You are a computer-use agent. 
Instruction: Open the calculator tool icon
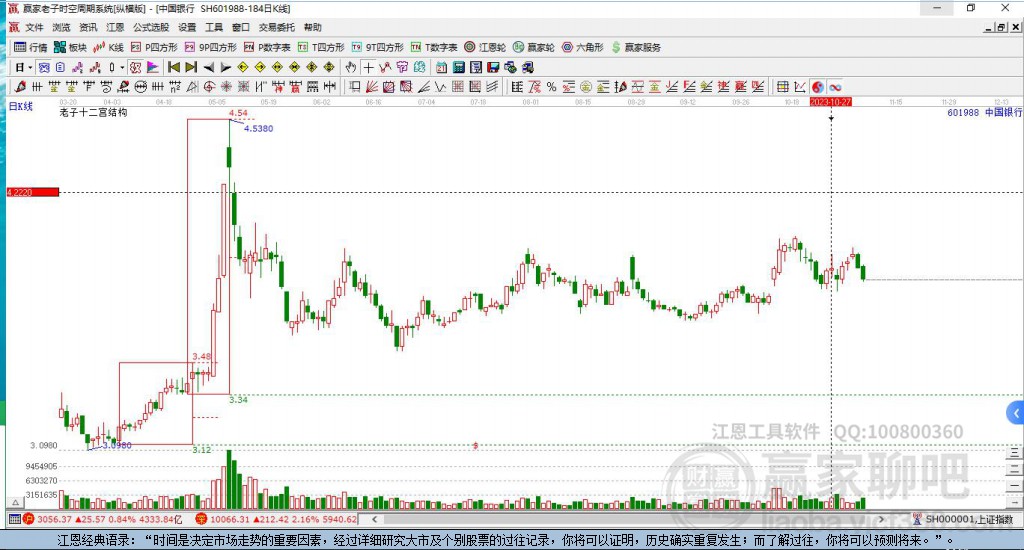[458, 67]
